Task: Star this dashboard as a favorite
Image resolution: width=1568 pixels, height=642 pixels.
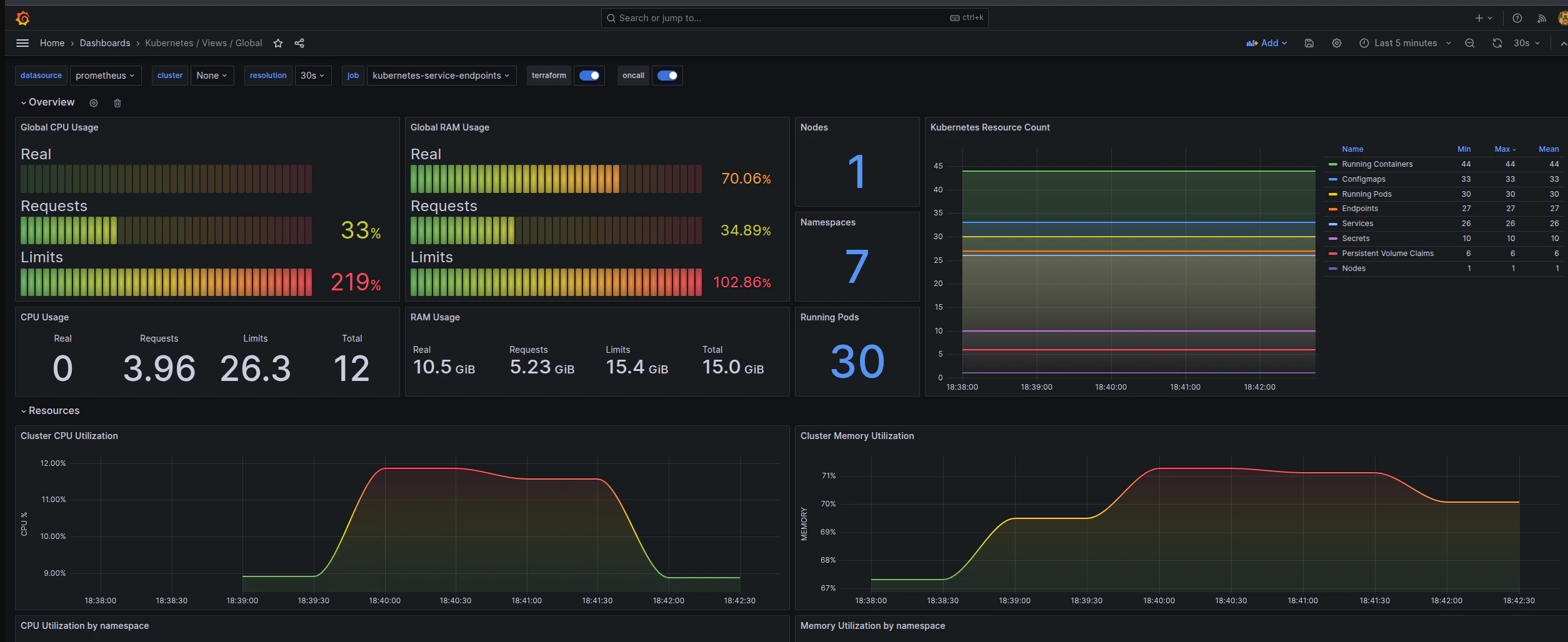Action: tap(278, 43)
